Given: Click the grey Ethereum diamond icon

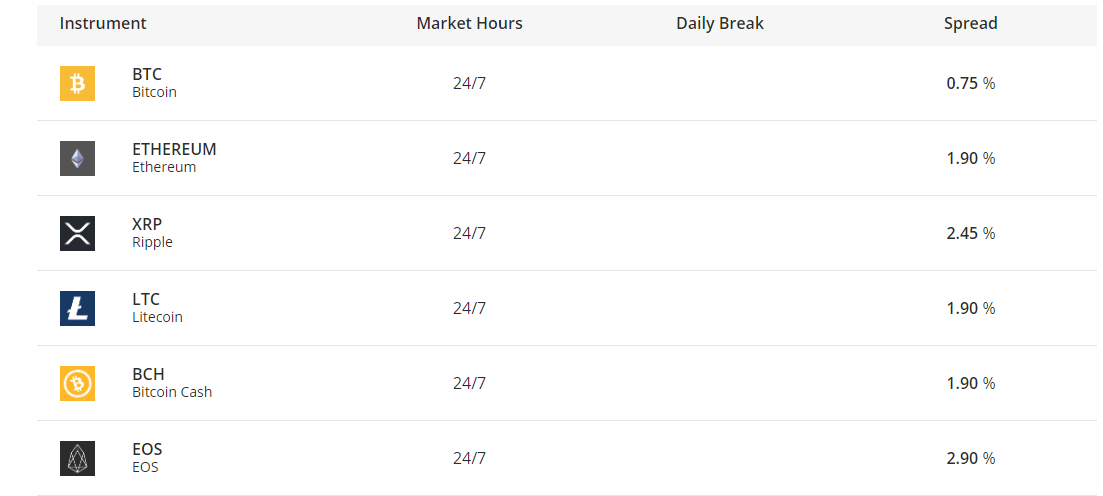Looking at the screenshot, I should (x=77, y=158).
